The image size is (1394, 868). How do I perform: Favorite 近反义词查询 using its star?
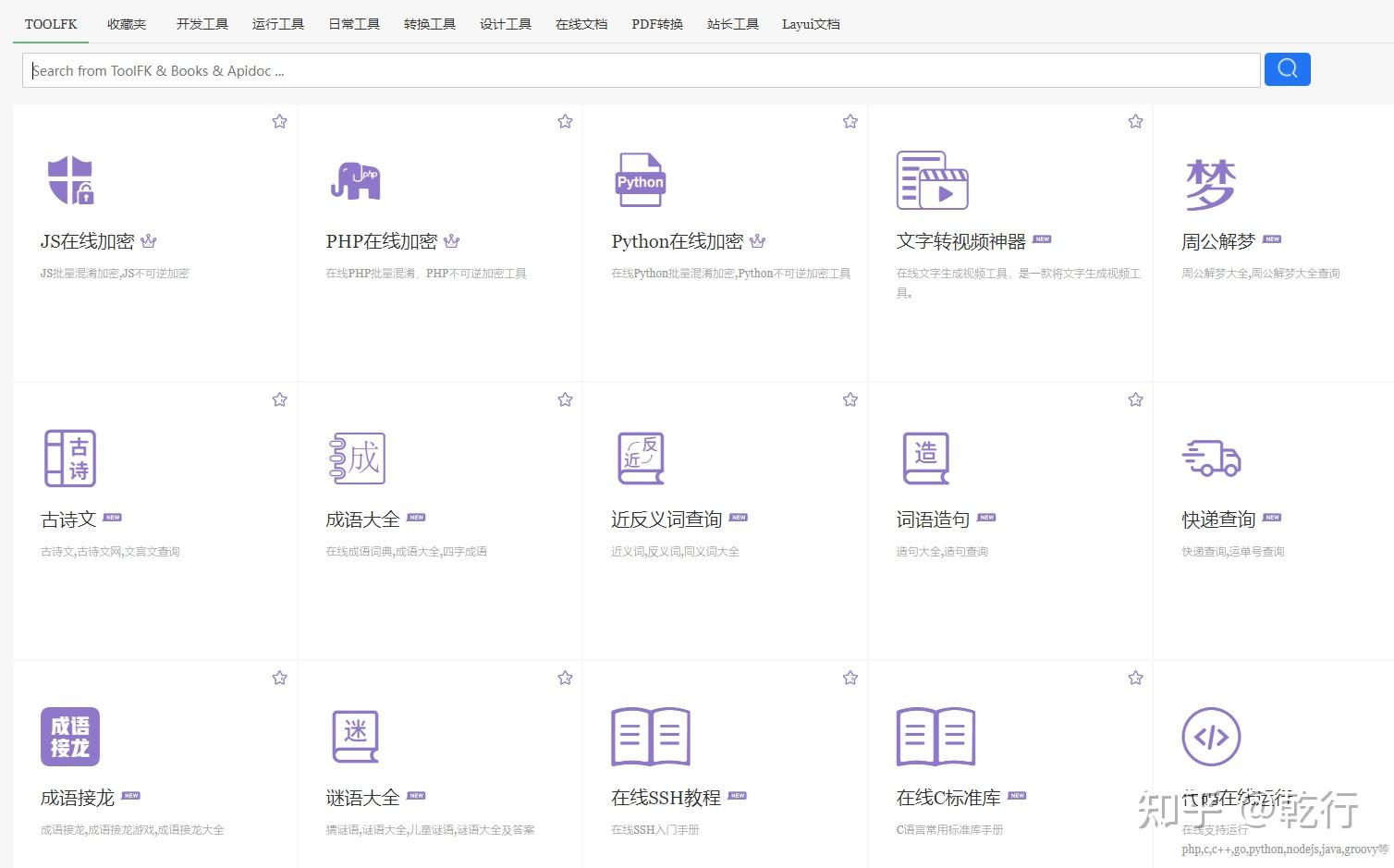(850, 399)
